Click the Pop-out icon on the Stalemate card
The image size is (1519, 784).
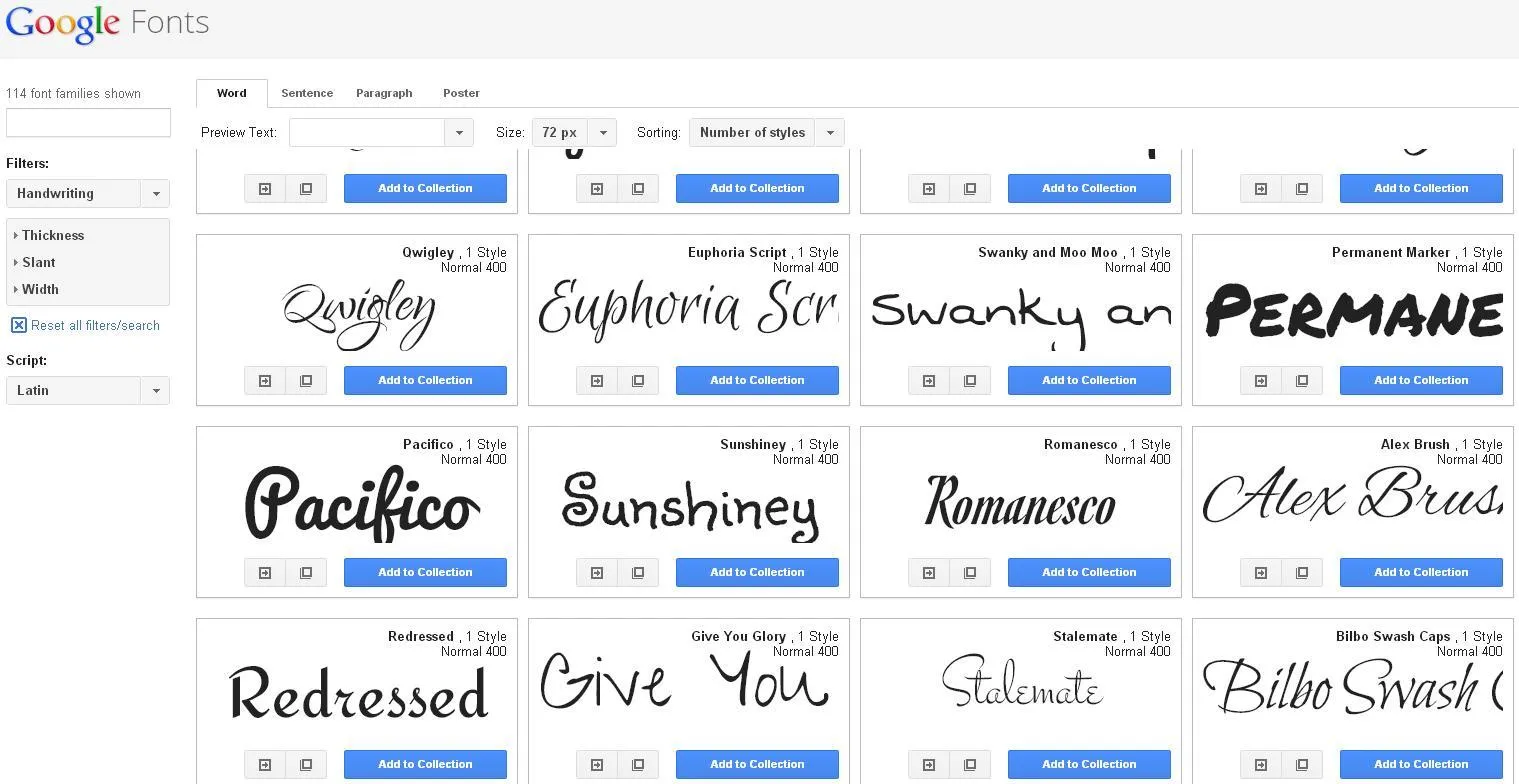pos(970,764)
